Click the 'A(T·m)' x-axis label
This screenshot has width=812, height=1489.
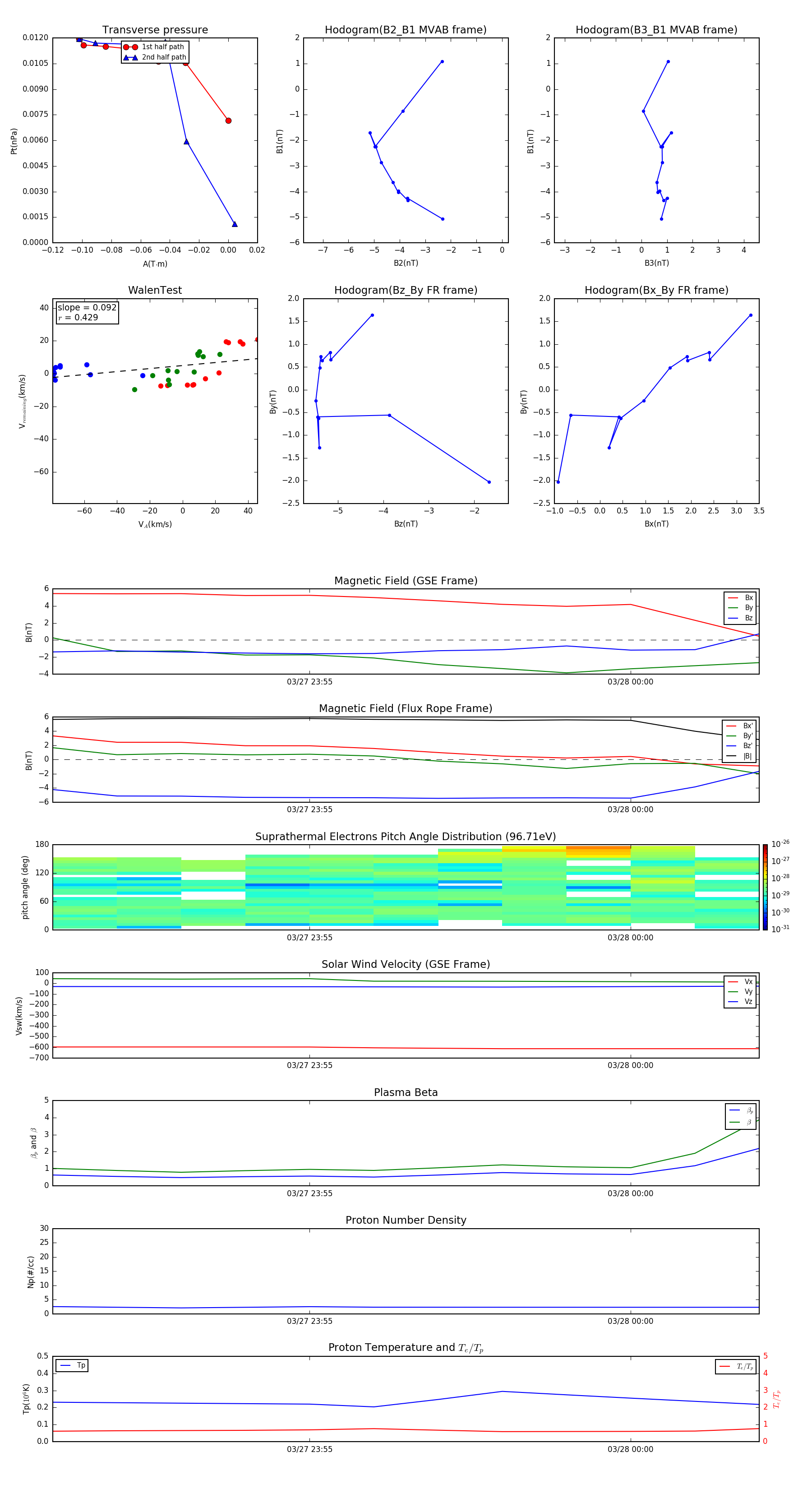click(x=155, y=264)
